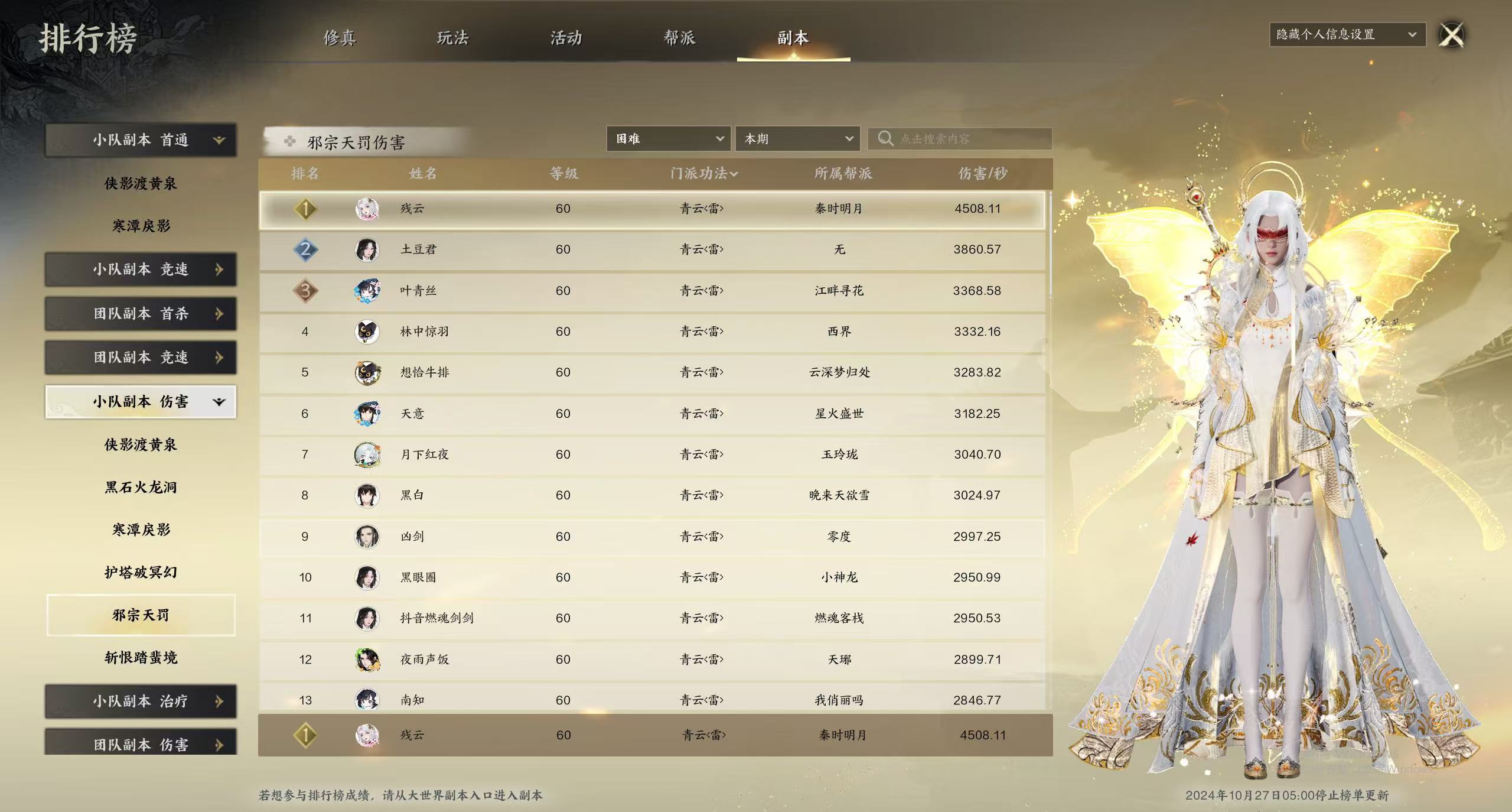The width and height of the screenshot is (1512, 812).
Task: Sort by 门派功法 column header
Action: point(703,173)
